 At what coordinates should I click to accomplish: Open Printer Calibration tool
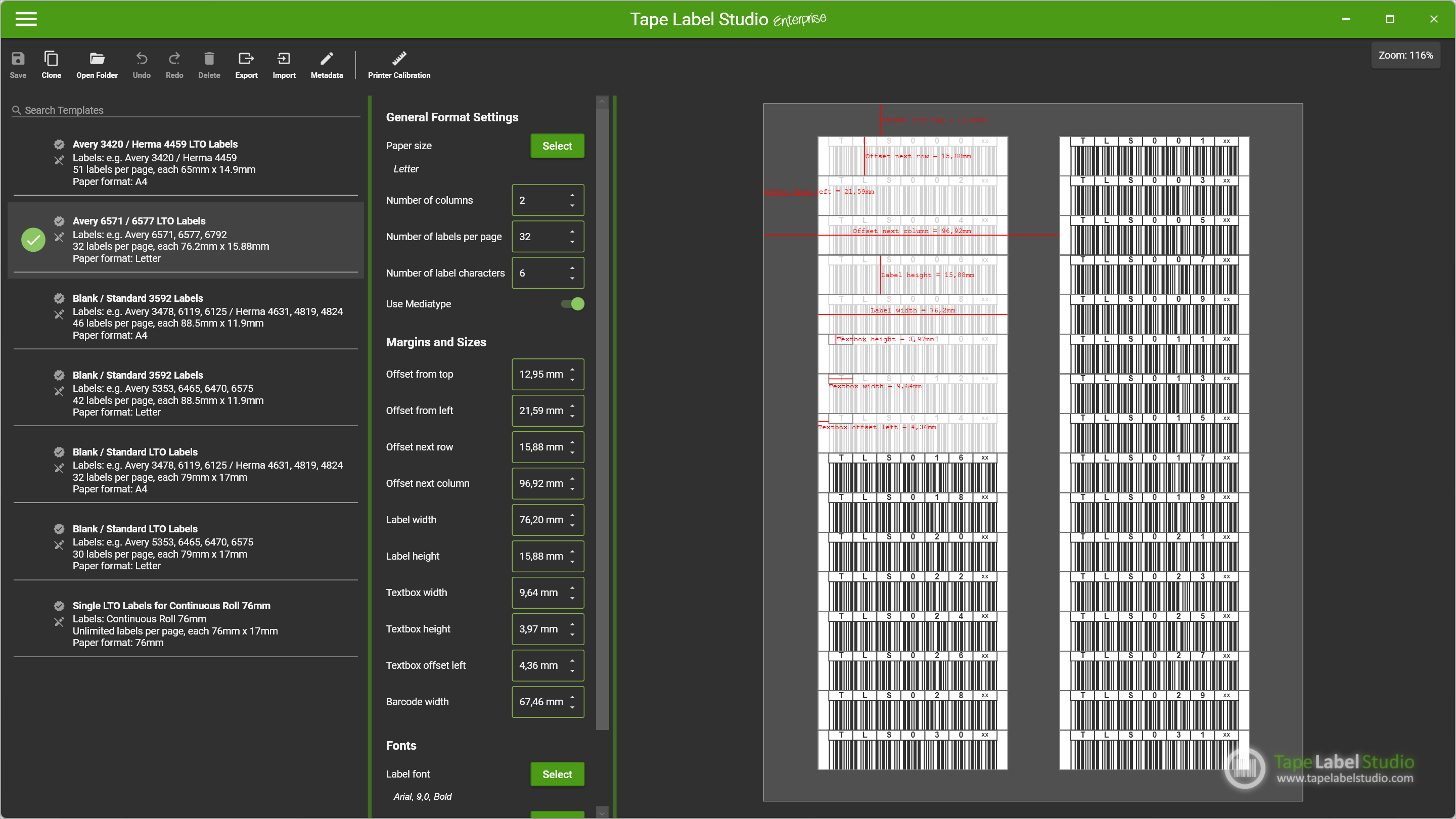399,65
